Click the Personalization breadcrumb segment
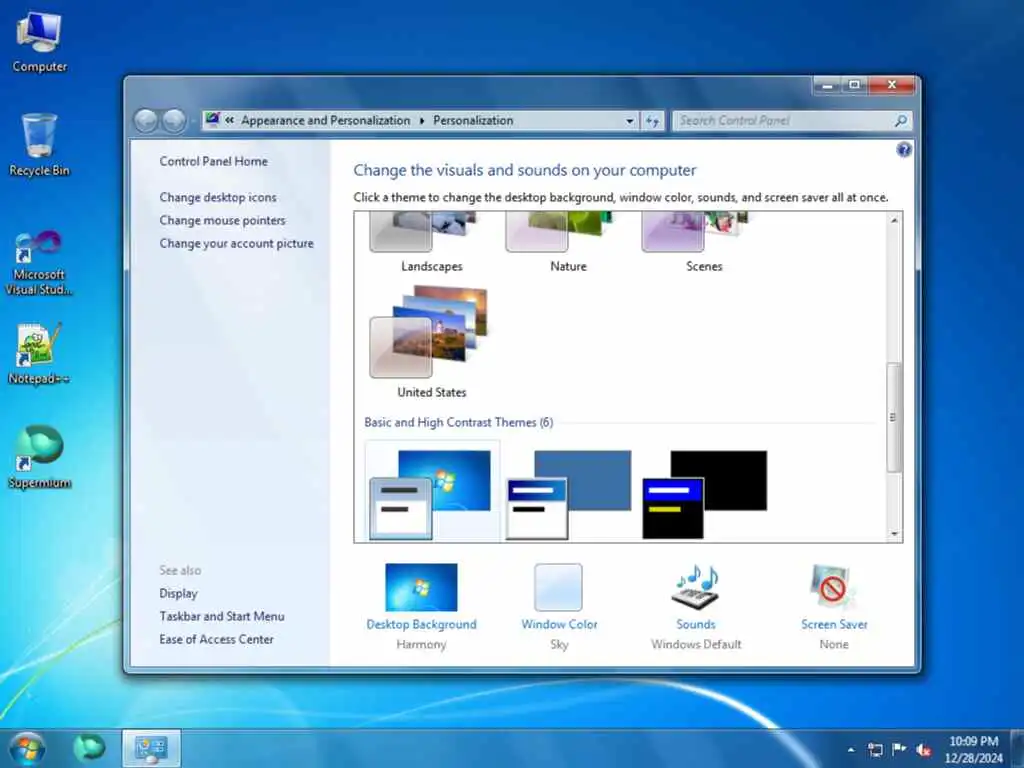Viewport: 1024px width, 768px height. pyautogui.click(x=473, y=120)
